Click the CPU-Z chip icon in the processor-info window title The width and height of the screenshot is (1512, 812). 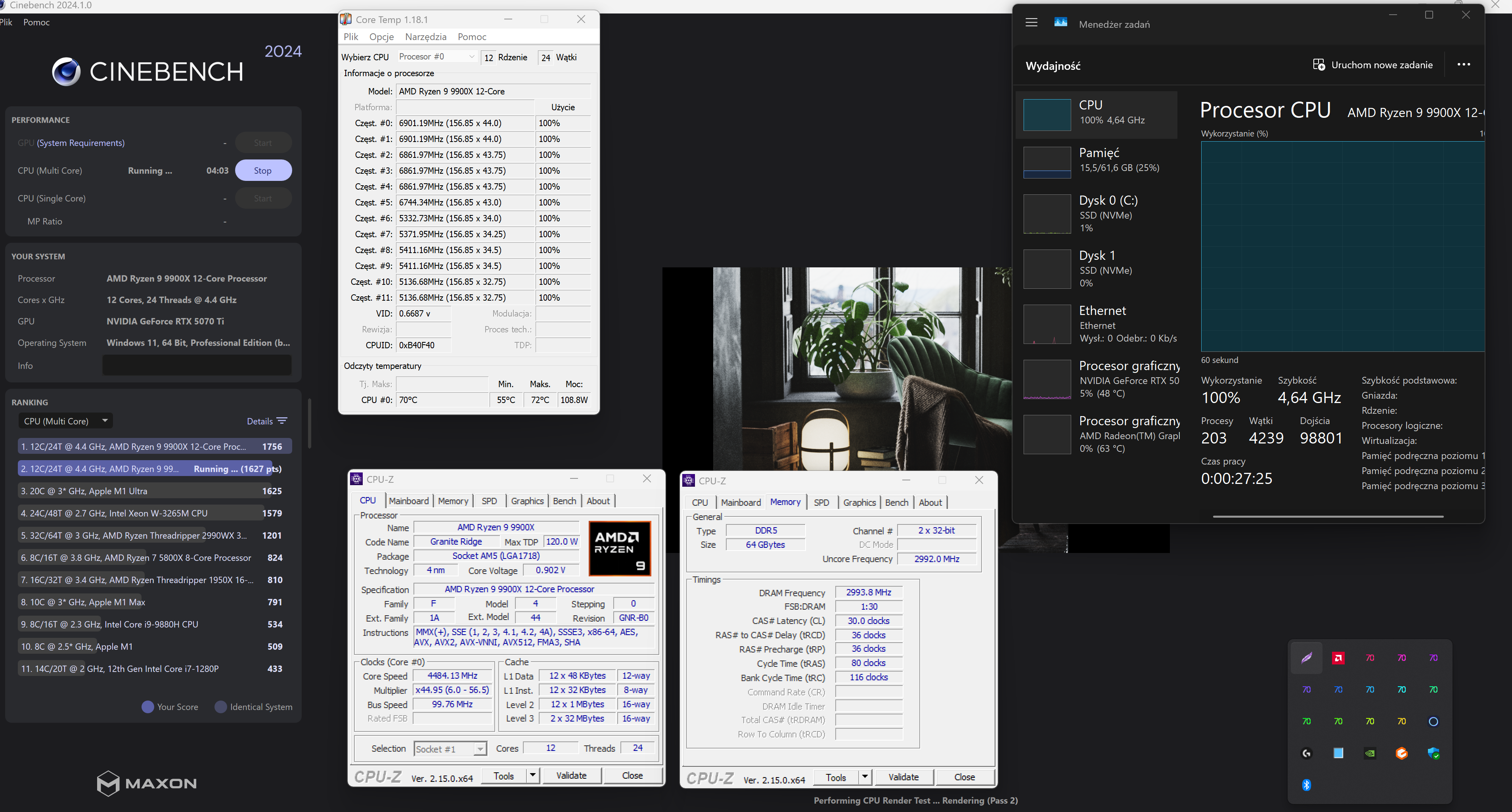coord(356,479)
